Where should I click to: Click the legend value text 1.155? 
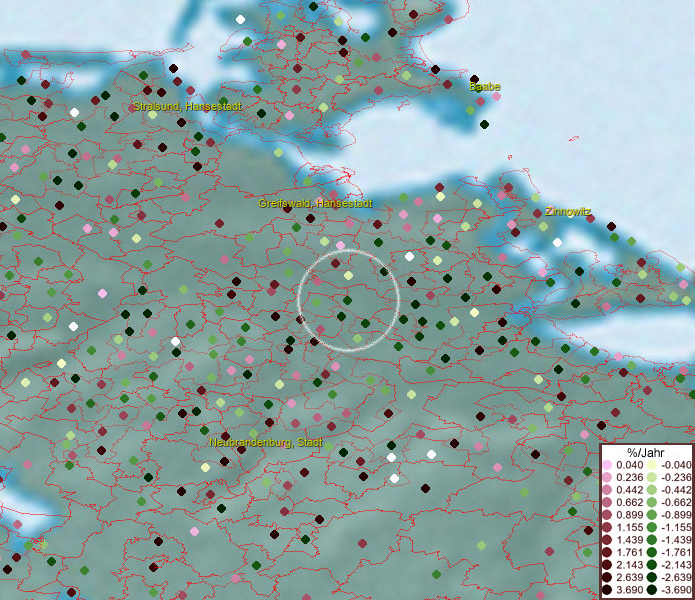click(x=629, y=527)
